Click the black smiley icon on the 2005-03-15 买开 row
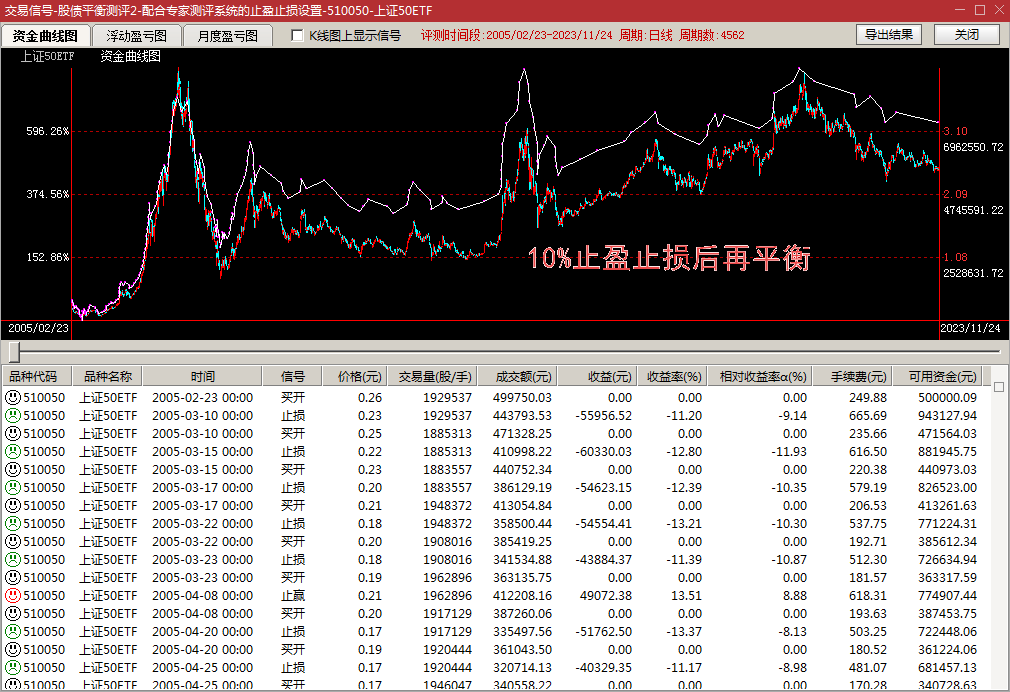Image resolution: width=1010 pixels, height=692 pixels. [13, 470]
